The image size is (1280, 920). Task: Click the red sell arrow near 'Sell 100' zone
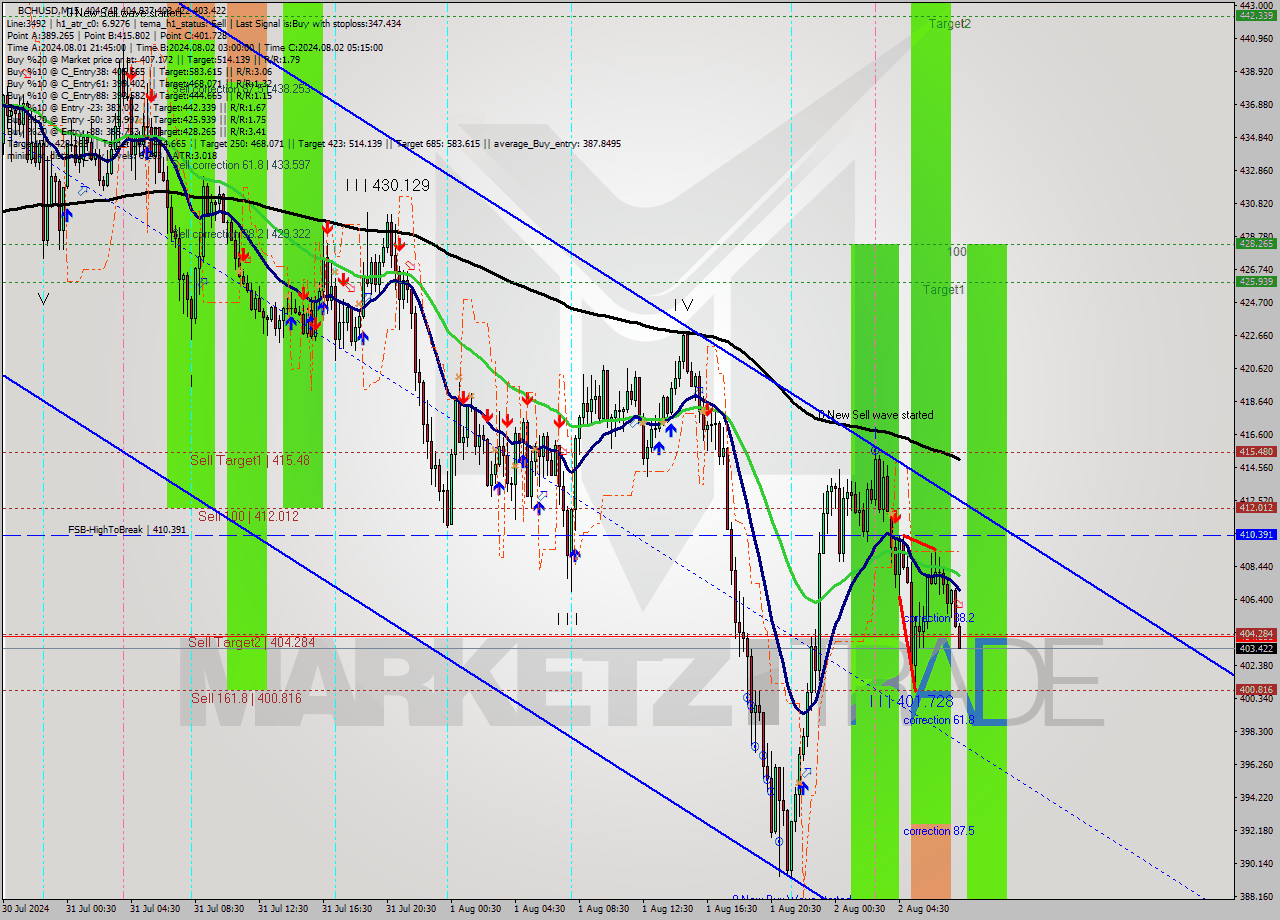point(895,516)
